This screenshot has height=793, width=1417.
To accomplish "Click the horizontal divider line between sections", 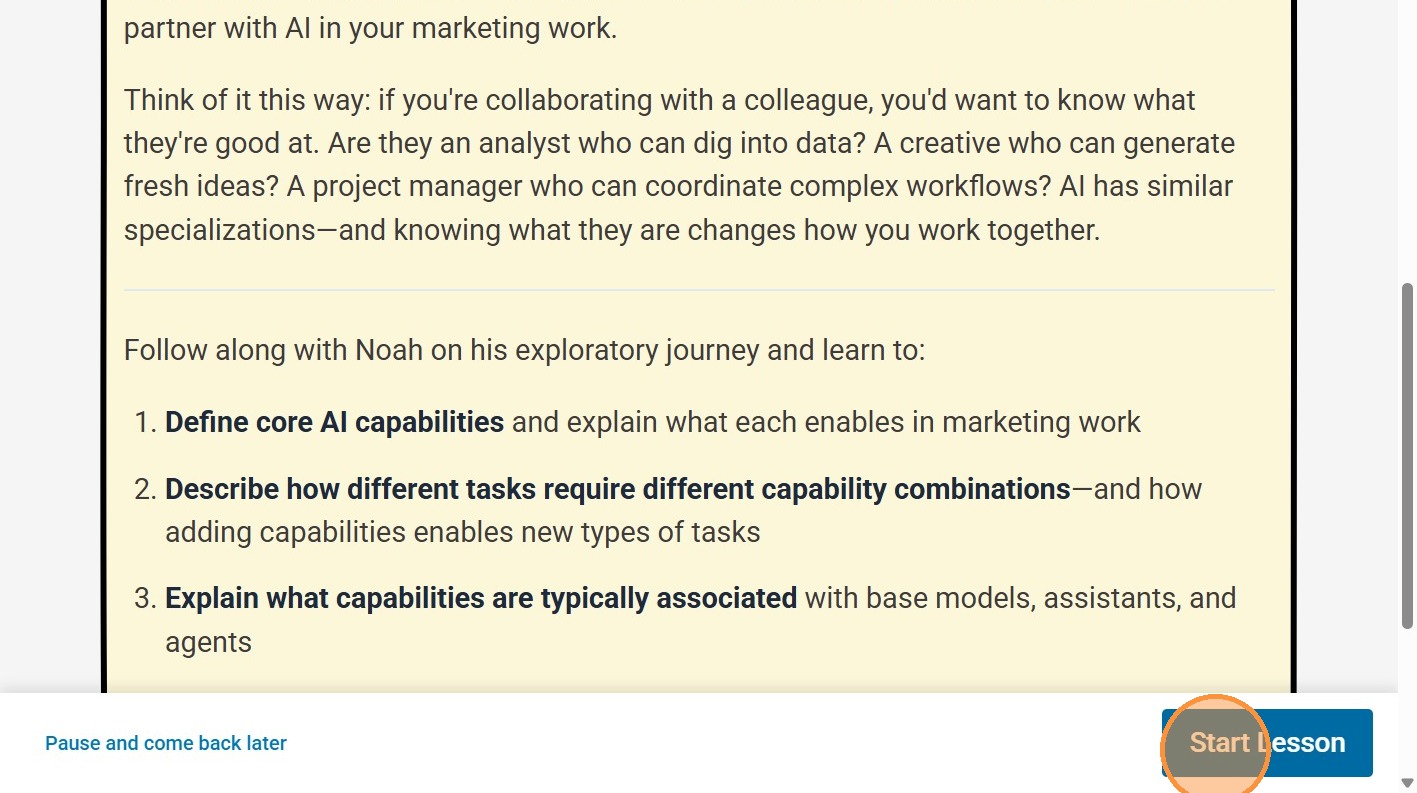I will tap(698, 290).
